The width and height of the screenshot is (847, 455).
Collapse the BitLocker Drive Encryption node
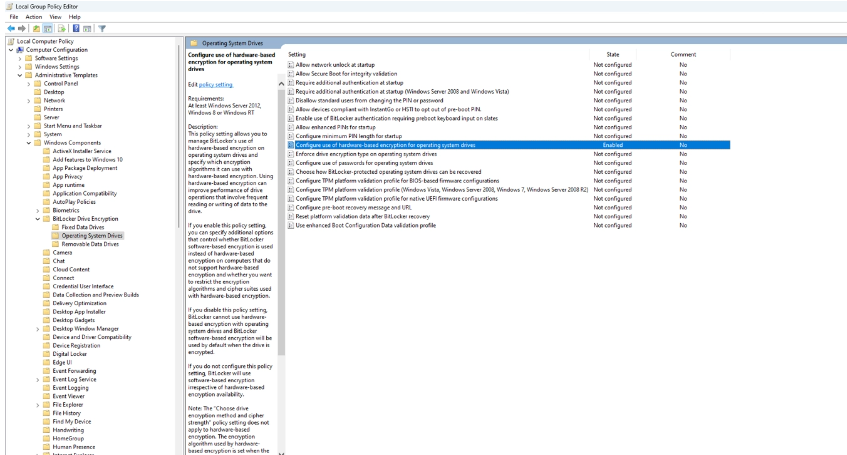click(x=38, y=219)
